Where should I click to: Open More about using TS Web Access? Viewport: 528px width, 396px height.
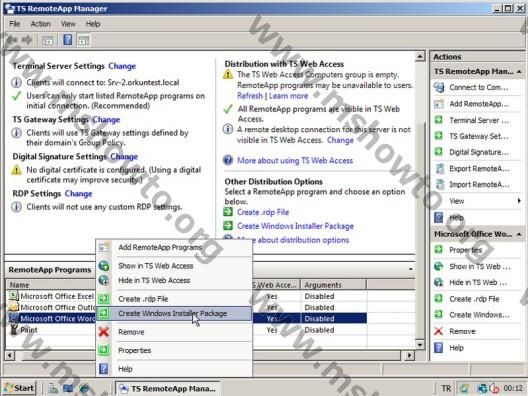pyautogui.click(x=295, y=161)
